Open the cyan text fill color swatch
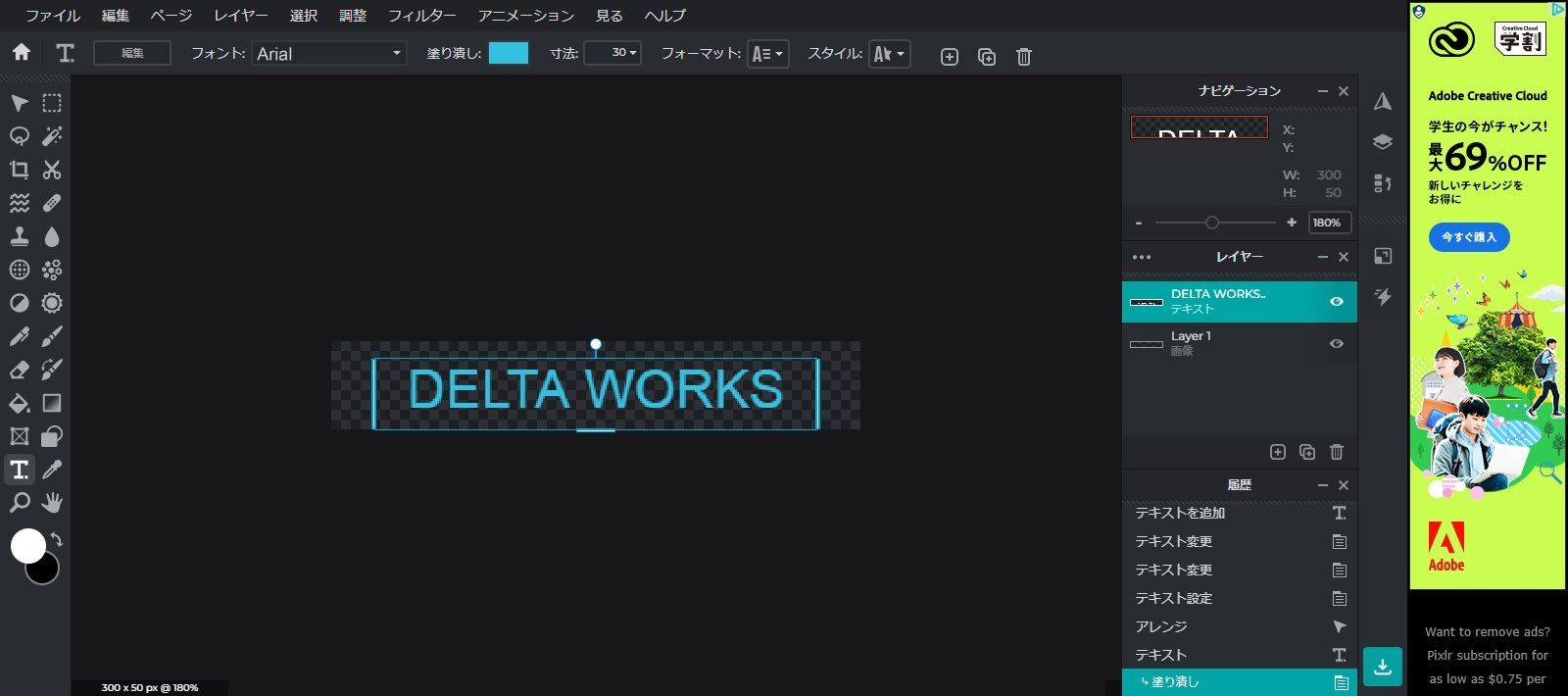 pos(508,53)
